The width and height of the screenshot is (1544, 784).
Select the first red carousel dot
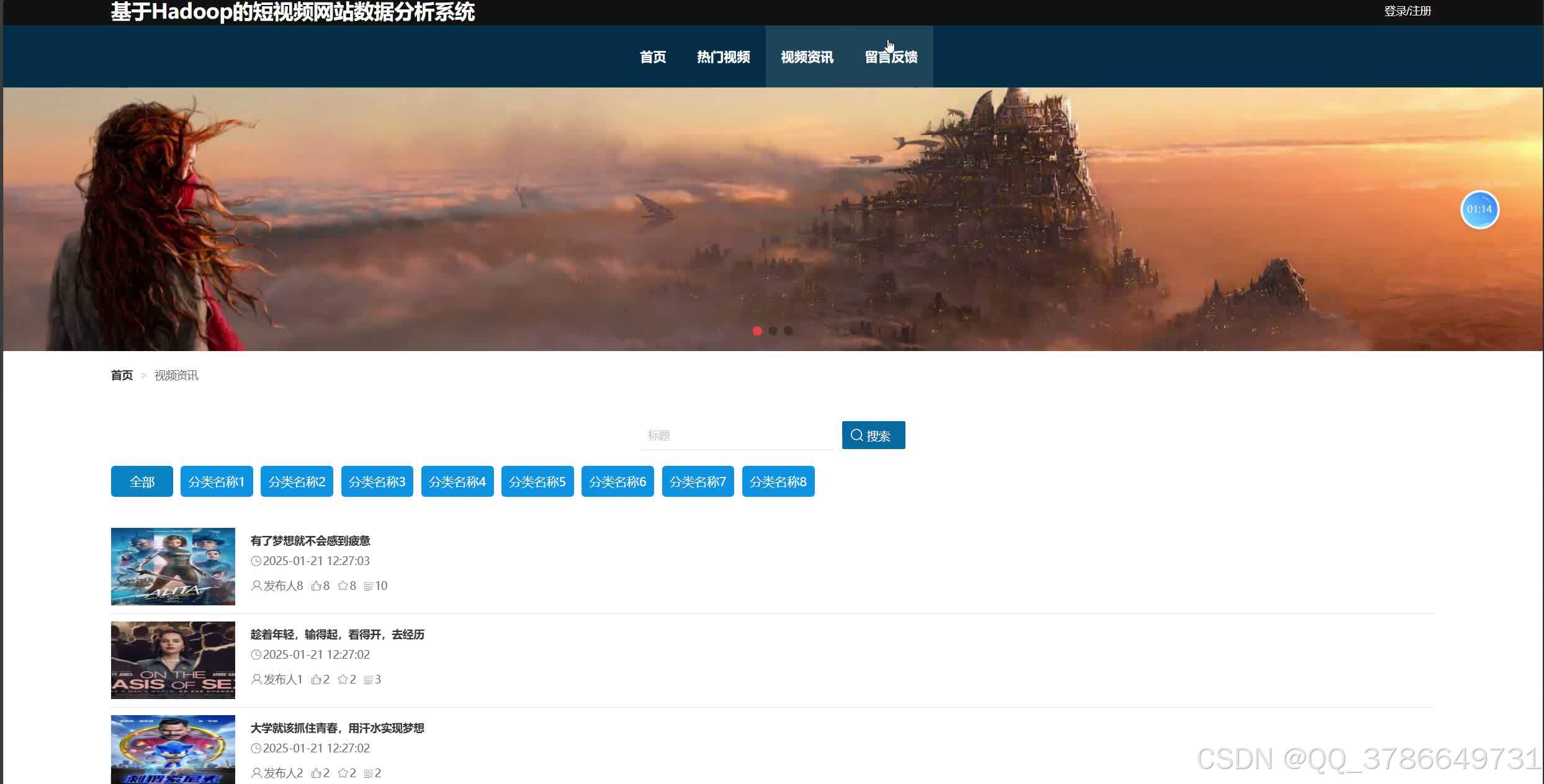[x=757, y=331]
